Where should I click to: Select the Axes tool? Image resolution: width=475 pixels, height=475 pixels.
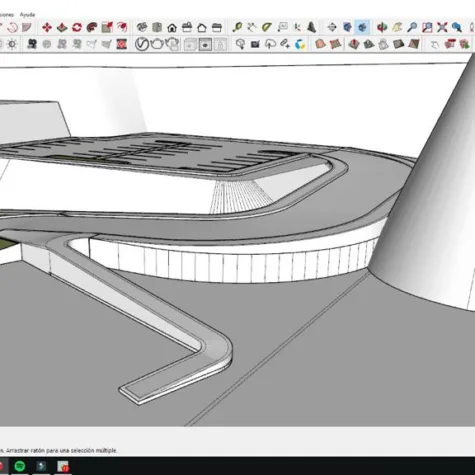tap(297, 27)
